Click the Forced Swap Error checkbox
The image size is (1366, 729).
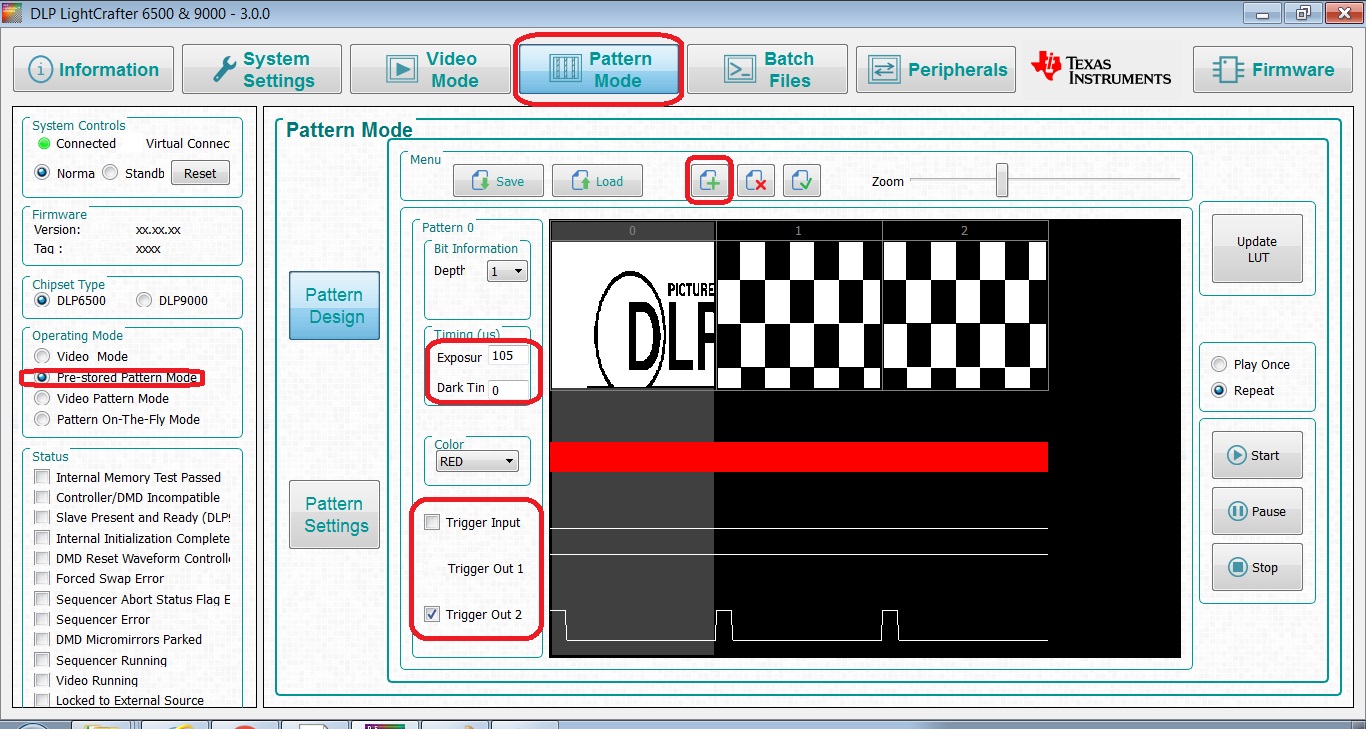pyautogui.click(x=42, y=578)
